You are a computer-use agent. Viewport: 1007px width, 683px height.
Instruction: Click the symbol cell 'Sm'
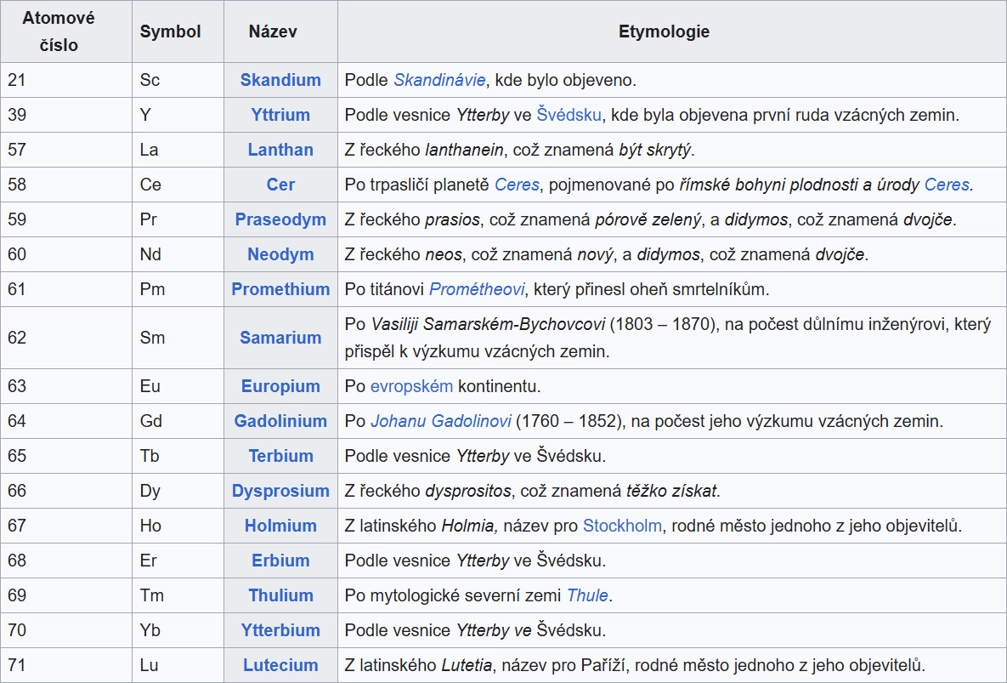178,337
